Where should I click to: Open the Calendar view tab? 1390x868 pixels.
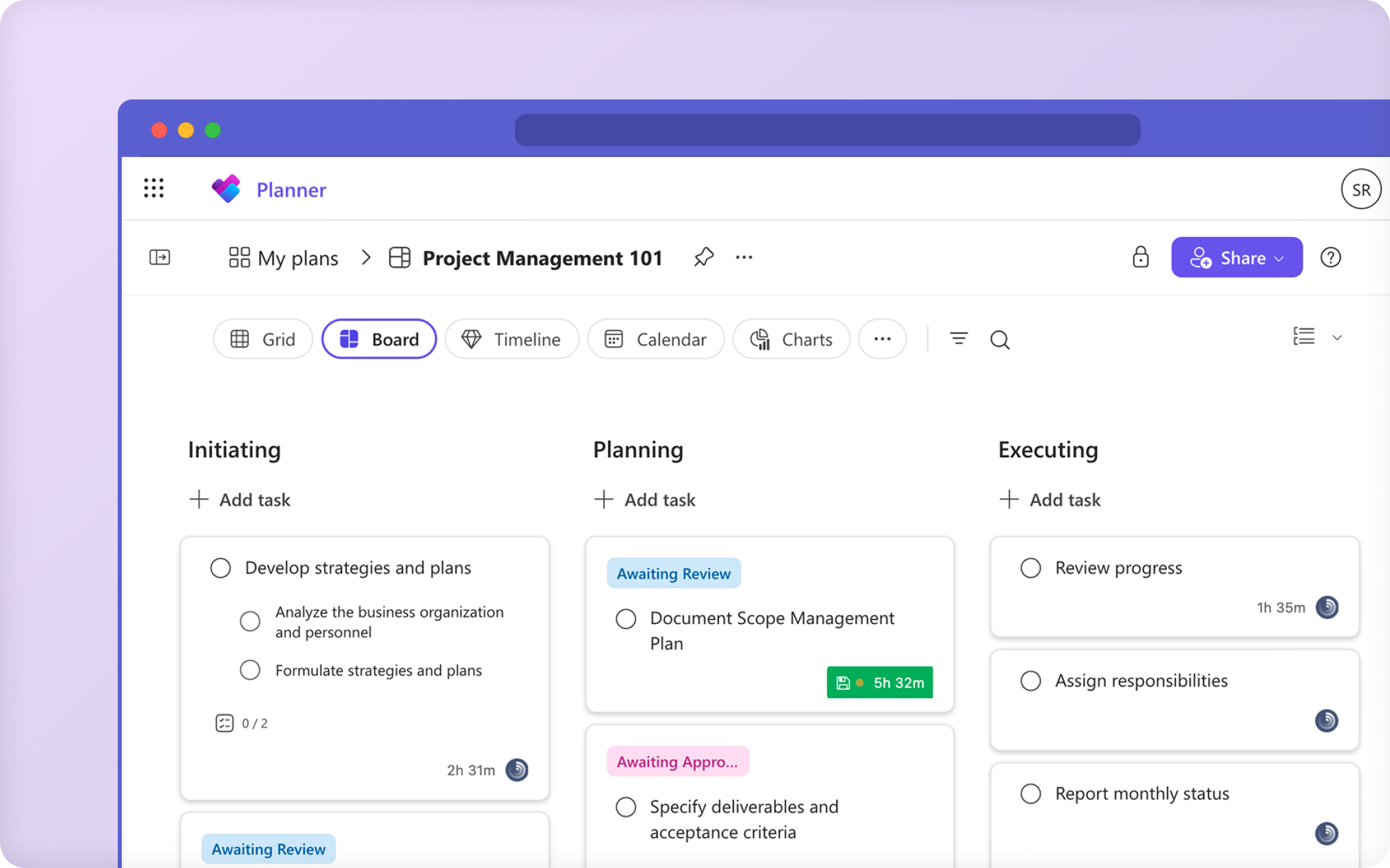656,339
